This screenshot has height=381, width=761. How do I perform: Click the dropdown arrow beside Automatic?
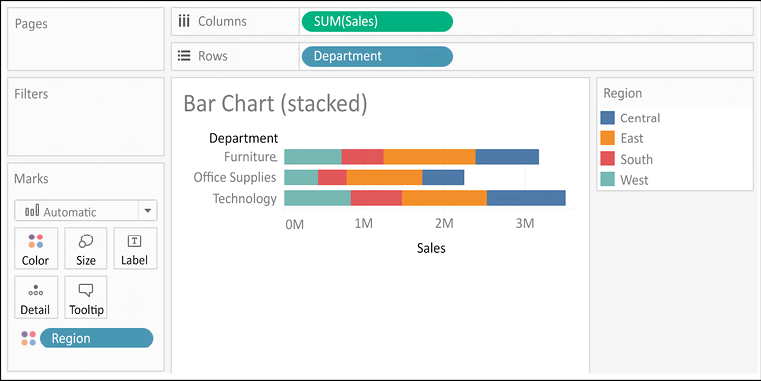click(148, 211)
